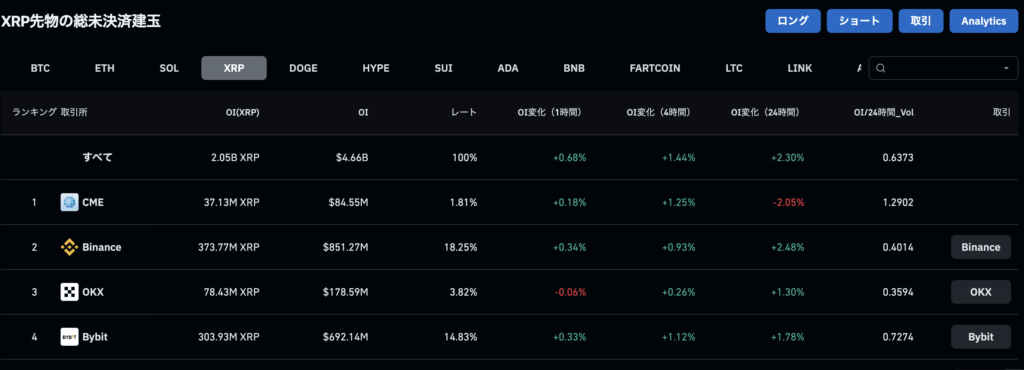
Task: Click the ショート button
Action: tap(859, 21)
